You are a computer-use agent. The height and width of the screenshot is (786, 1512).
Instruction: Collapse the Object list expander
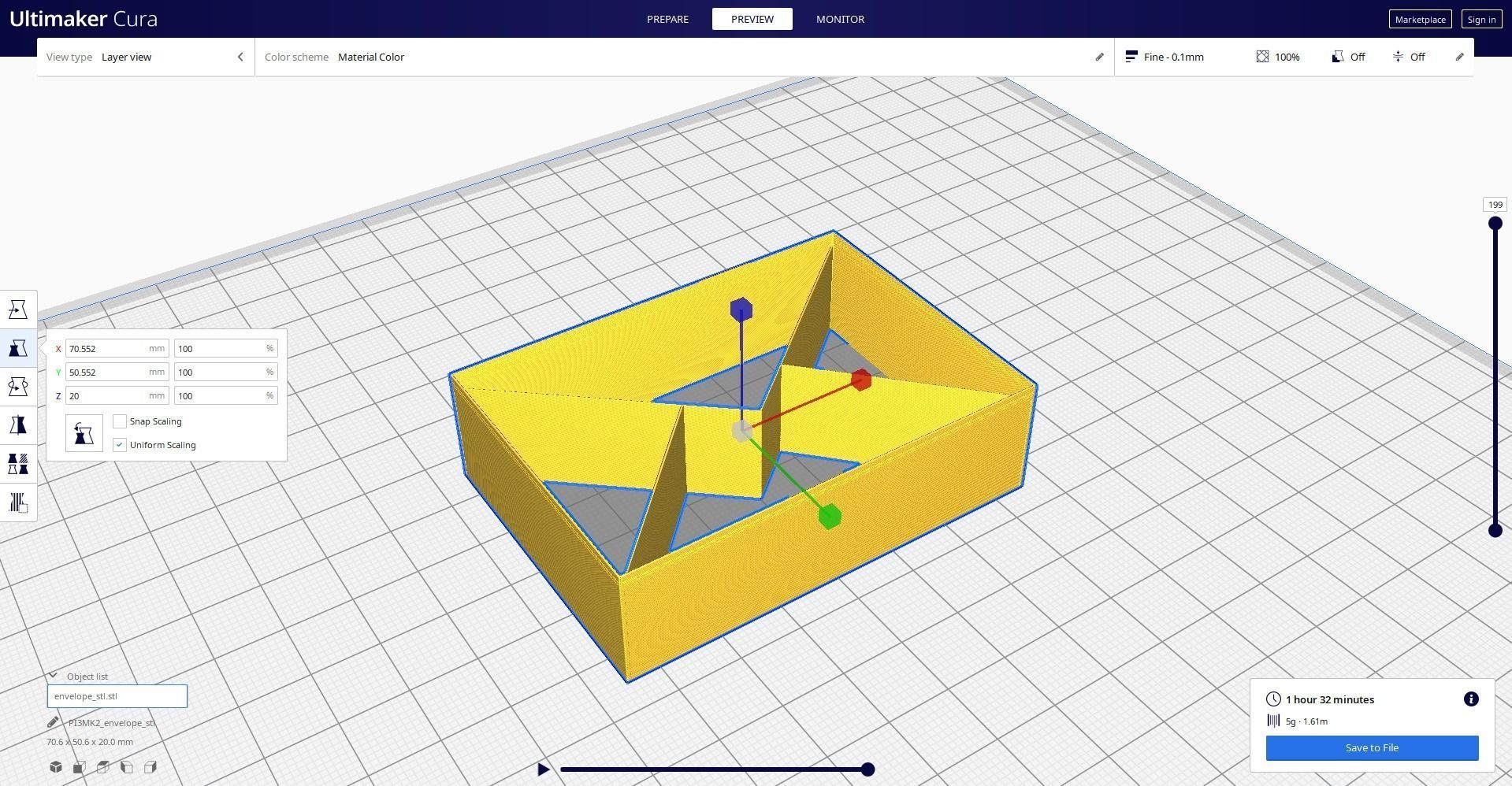coord(53,676)
